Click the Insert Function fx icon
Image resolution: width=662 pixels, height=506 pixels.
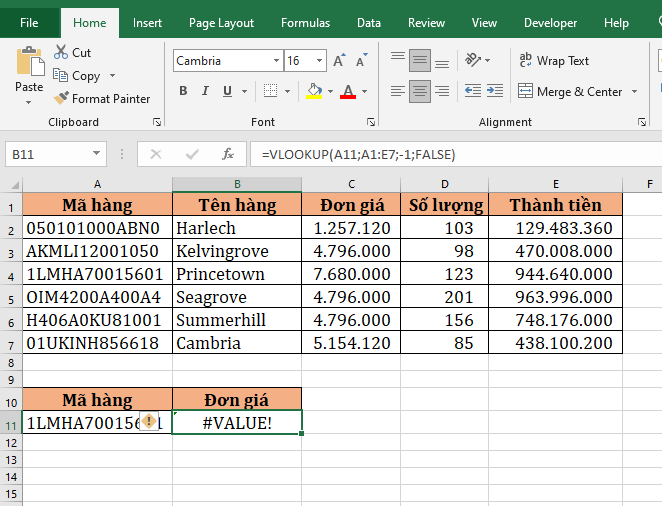tap(228, 154)
